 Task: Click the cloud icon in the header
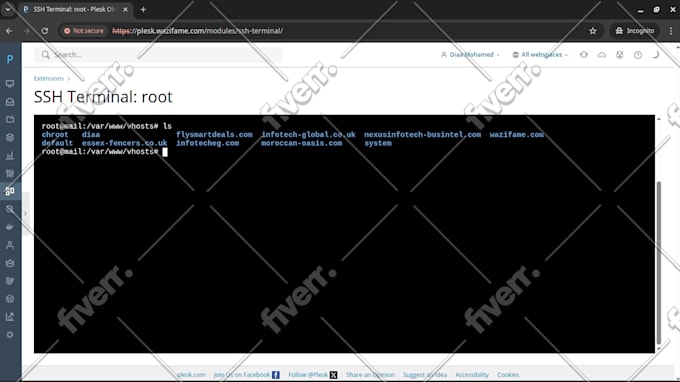click(x=602, y=55)
